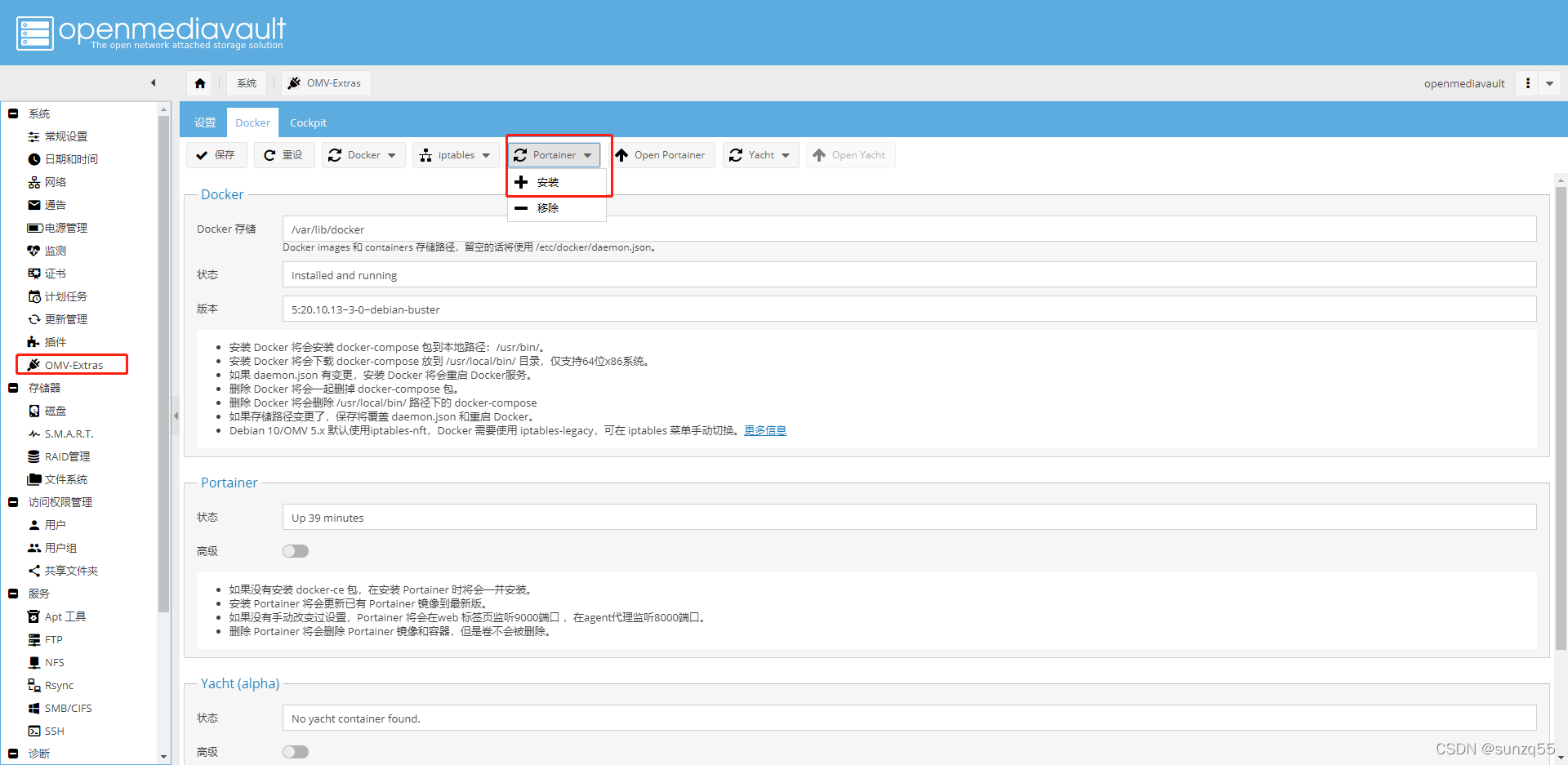
Task: Switch to the 设置 tab
Action: coord(205,122)
